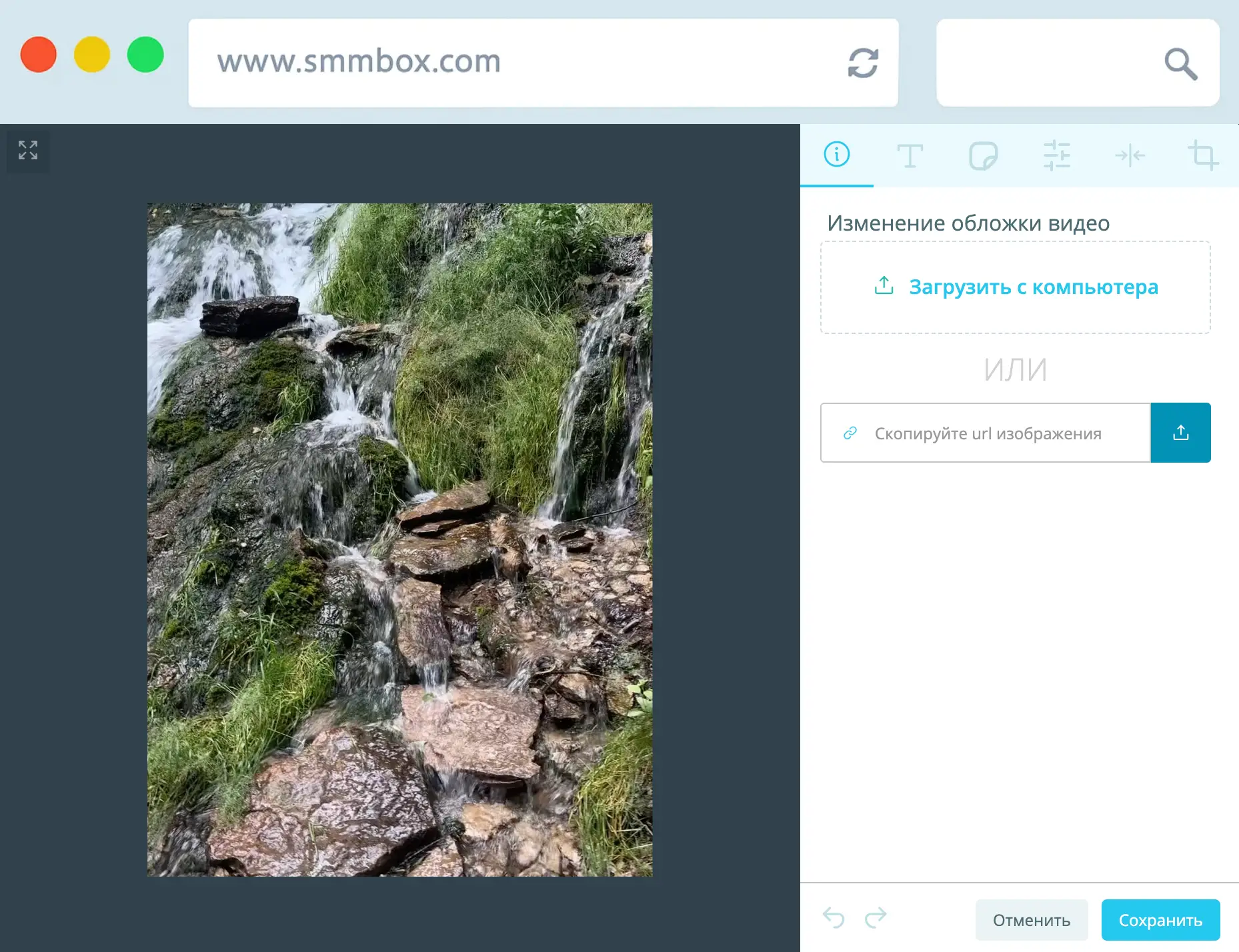
Task: Click the yellow traffic light button
Action: [x=93, y=55]
